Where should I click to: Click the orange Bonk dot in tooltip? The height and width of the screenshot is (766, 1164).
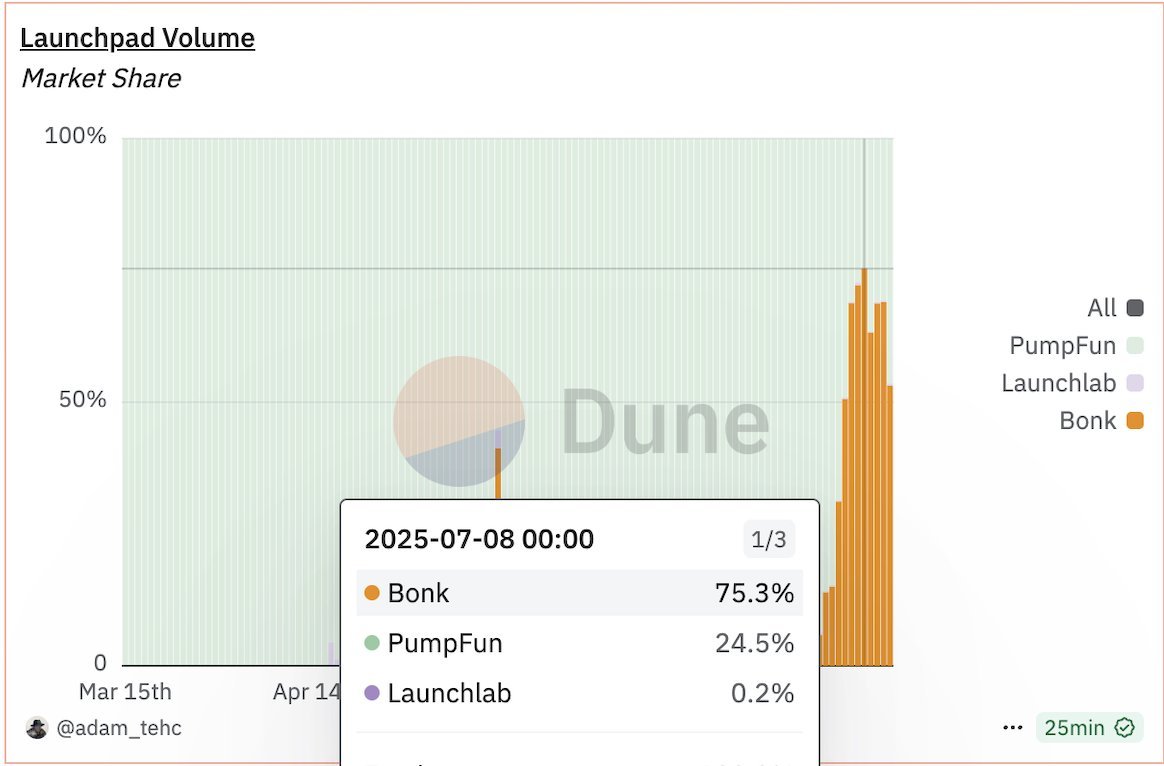click(x=372, y=592)
